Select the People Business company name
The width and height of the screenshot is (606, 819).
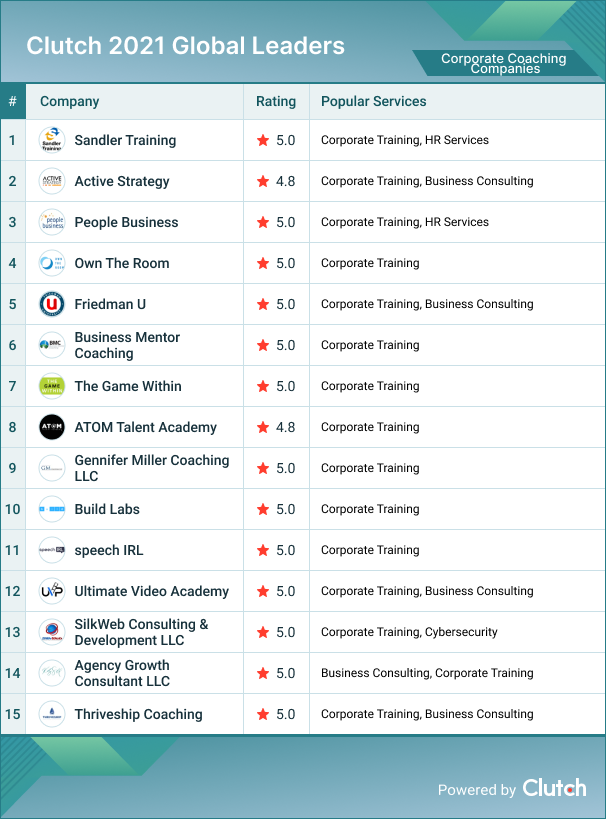pos(126,223)
